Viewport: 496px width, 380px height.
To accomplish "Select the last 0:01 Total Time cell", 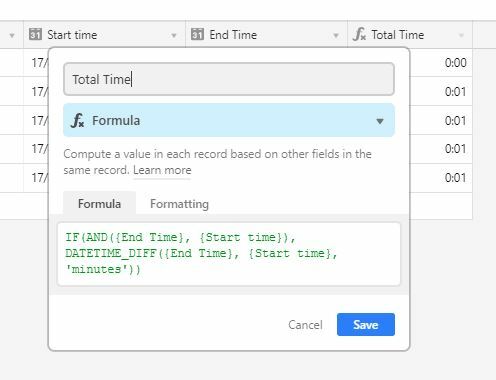I will coord(441,178).
